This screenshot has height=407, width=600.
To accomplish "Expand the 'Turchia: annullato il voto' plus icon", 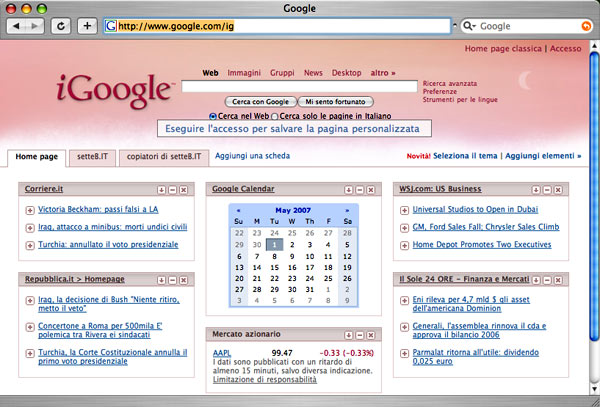I will [x=30, y=245].
